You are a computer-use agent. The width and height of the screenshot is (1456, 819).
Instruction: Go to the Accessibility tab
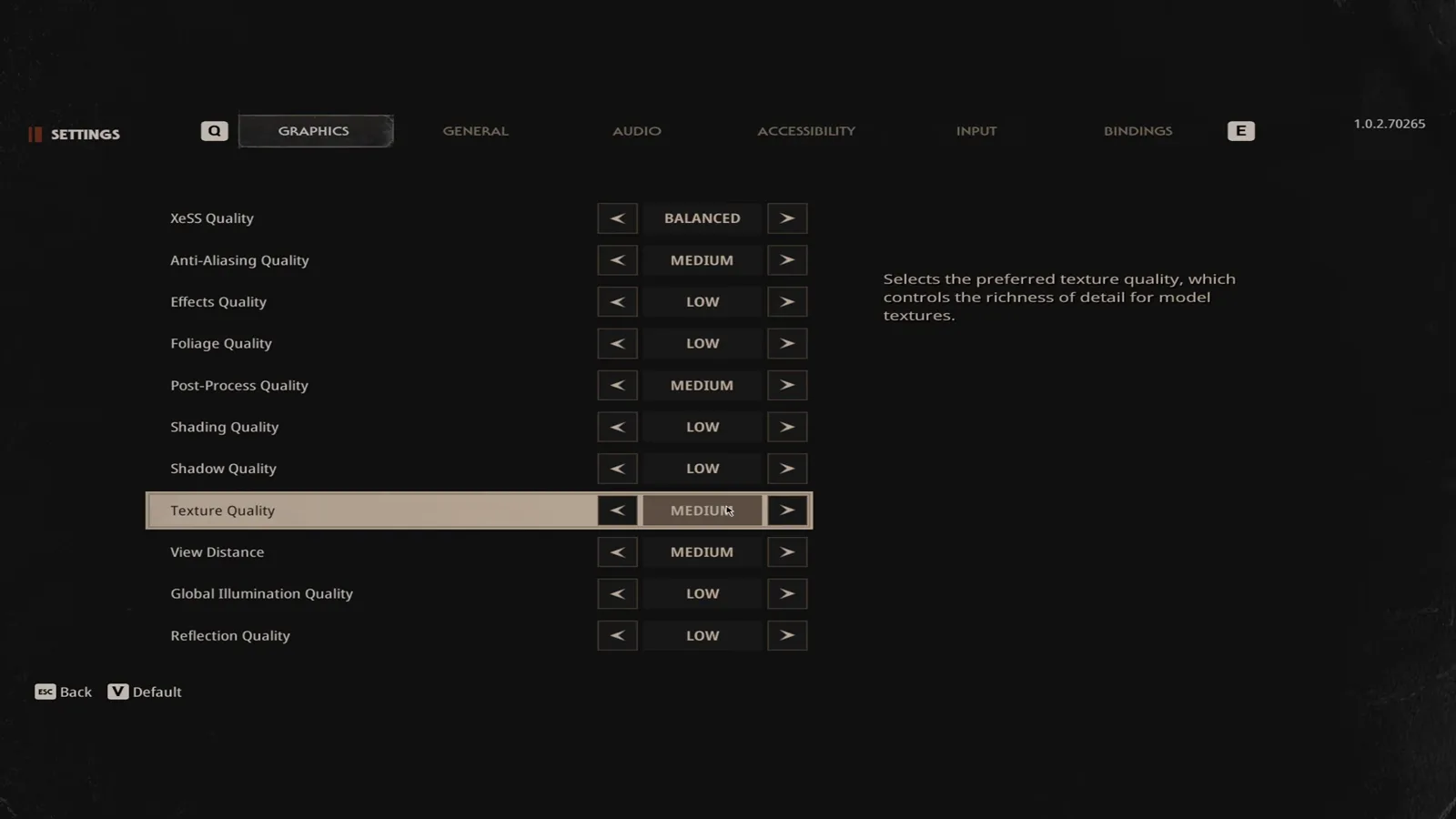pos(806,131)
